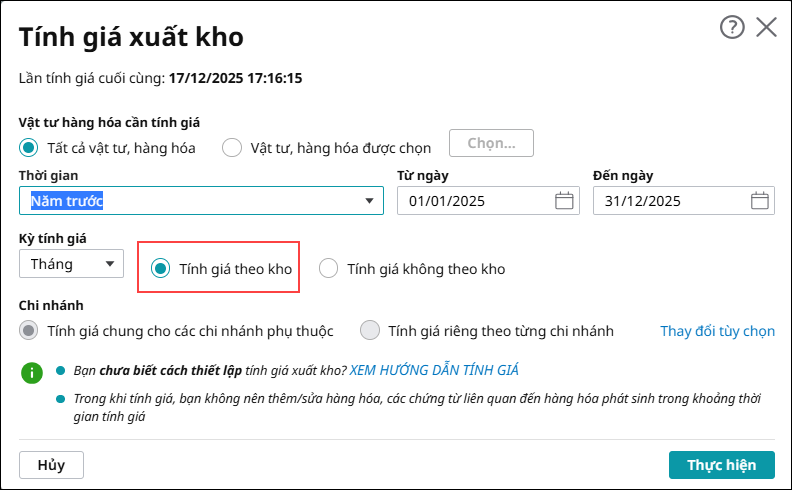Viewport: 792px width, 490px height.
Task: Click the Từ ngày date field
Action: pyautogui.click(x=470, y=201)
